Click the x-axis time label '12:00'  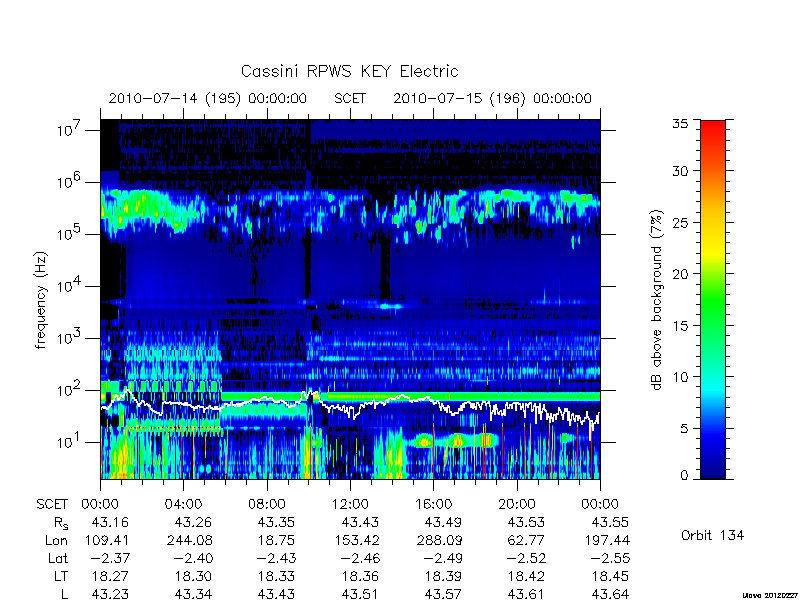tap(350, 504)
